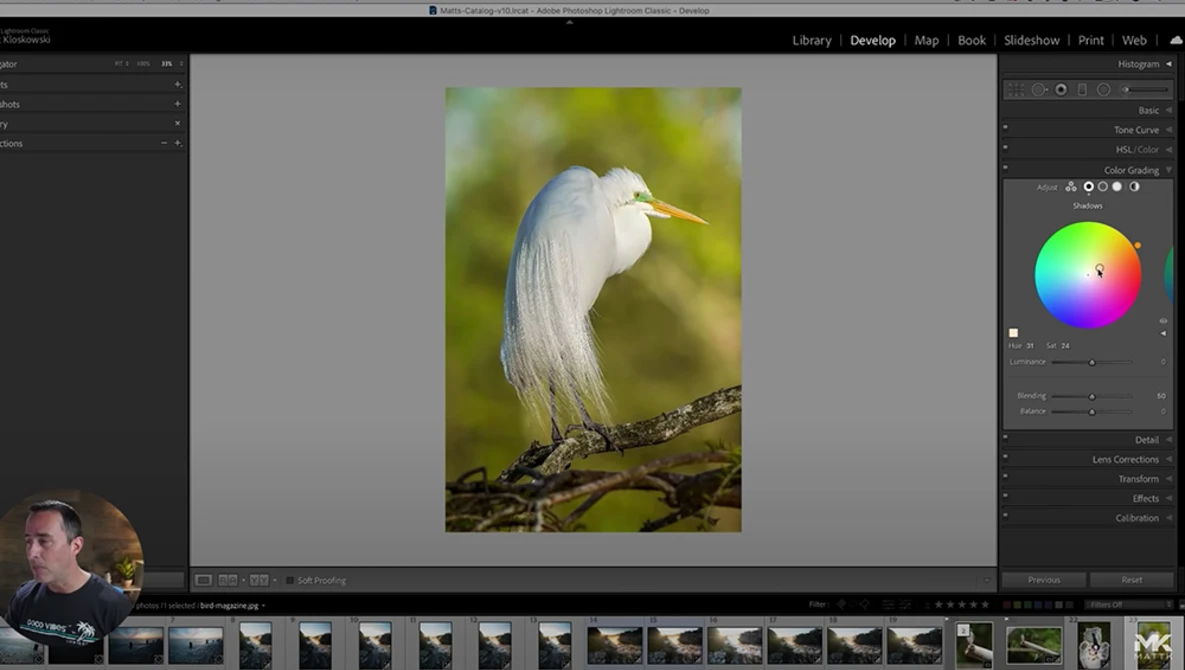This screenshot has height=670, width=1185.
Task: Click the Hue value 31
Action: (1029, 346)
